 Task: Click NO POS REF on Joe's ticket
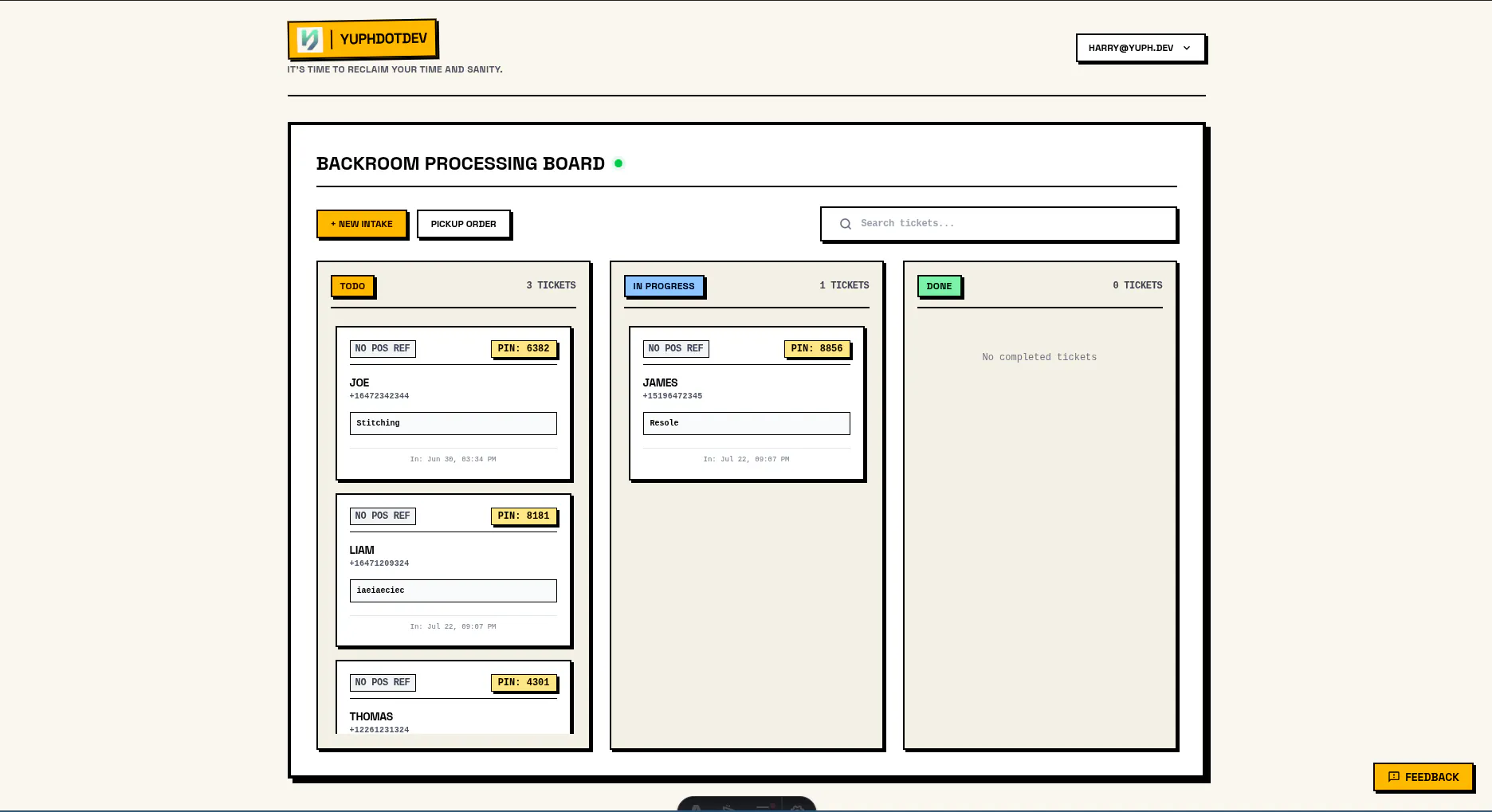(x=383, y=348)
